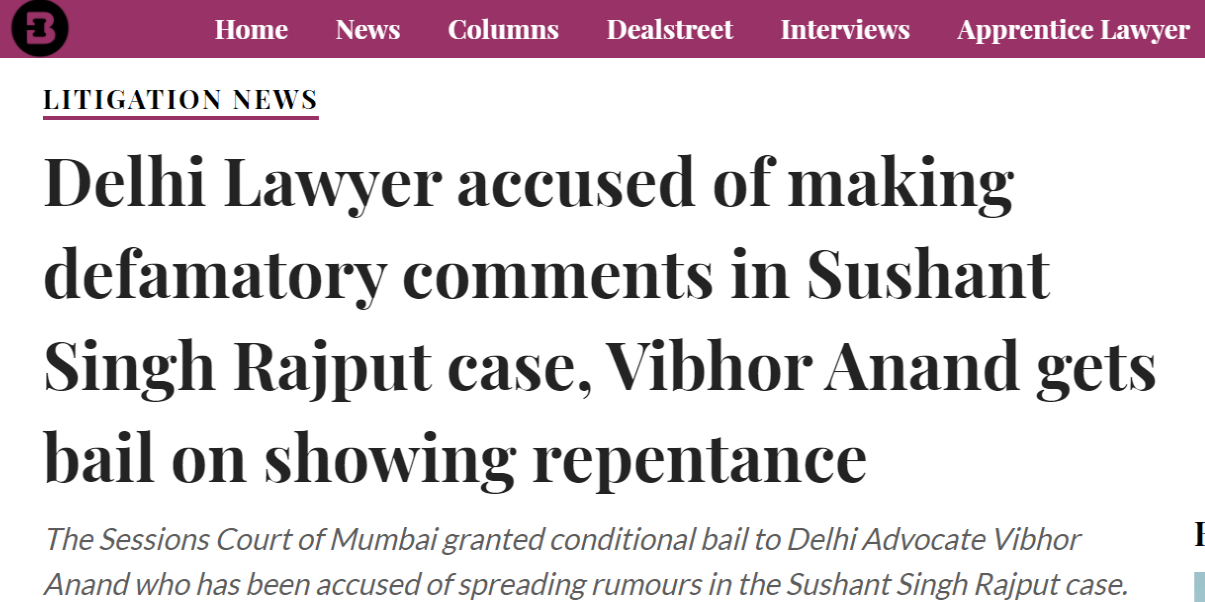Open the Home menu item
Viewport: 1205px width, 602px height.
[x=251, y=30]
